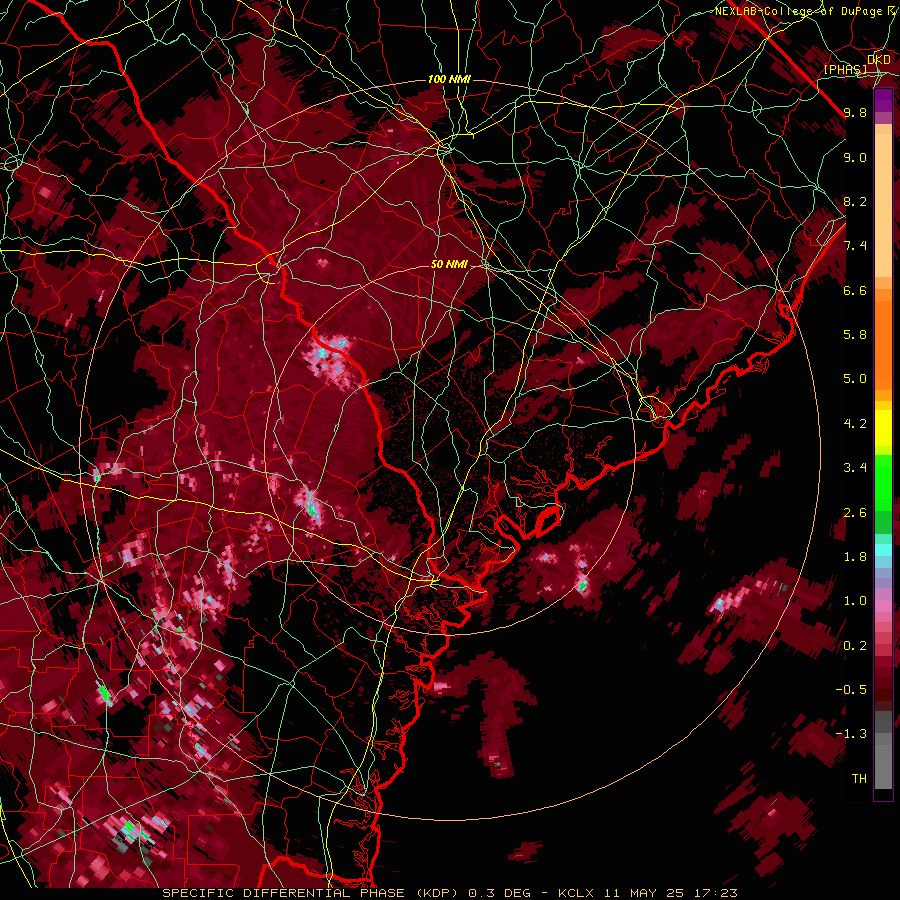The height and width of the screenshot is (900, 900).
Task: Click the -1.3 legend value
Action: [851, 734]
